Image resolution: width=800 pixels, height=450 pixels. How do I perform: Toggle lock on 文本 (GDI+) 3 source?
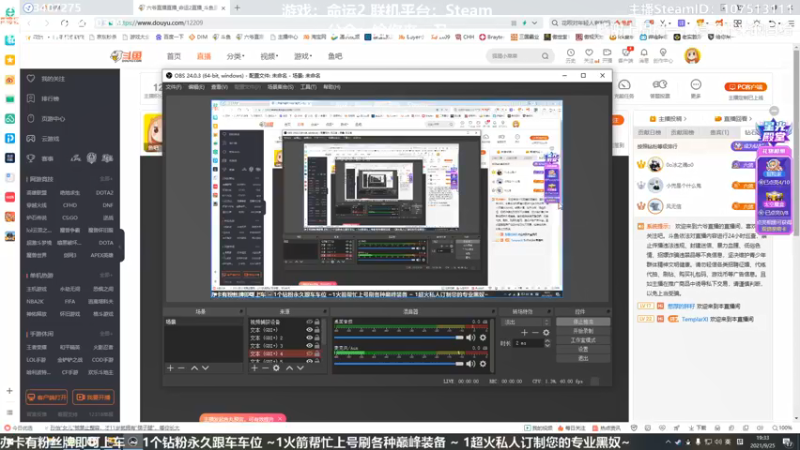[317, 345]
